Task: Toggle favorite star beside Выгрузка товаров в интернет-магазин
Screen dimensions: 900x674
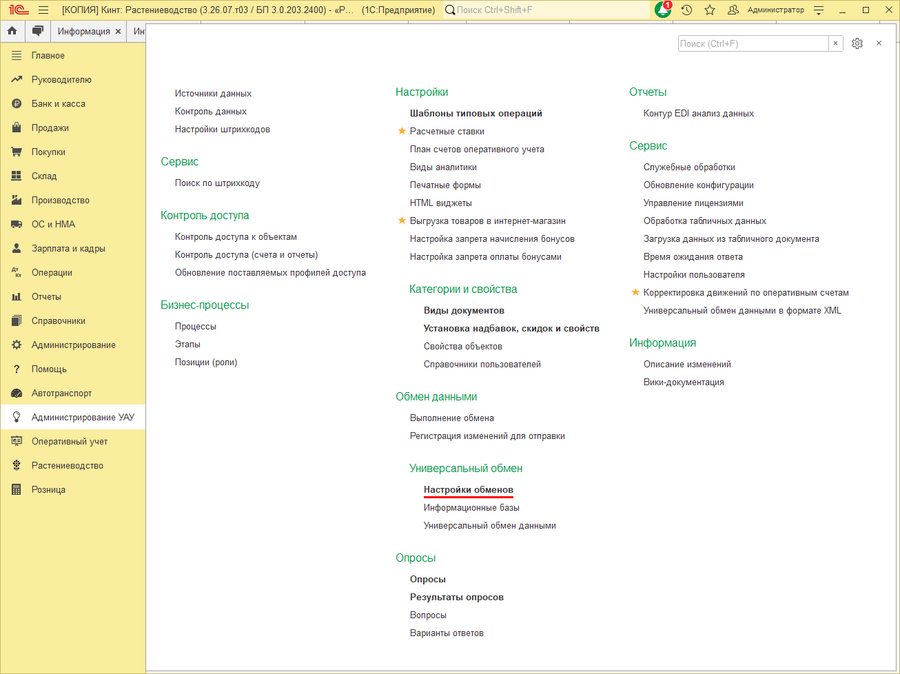Action: (402, 220)
